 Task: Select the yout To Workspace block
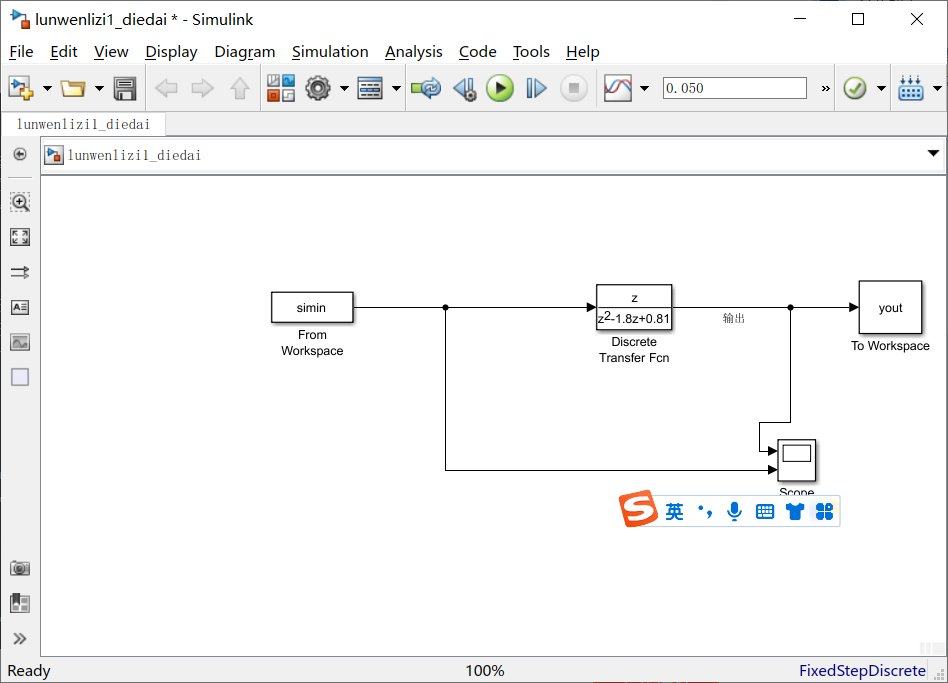891,307
